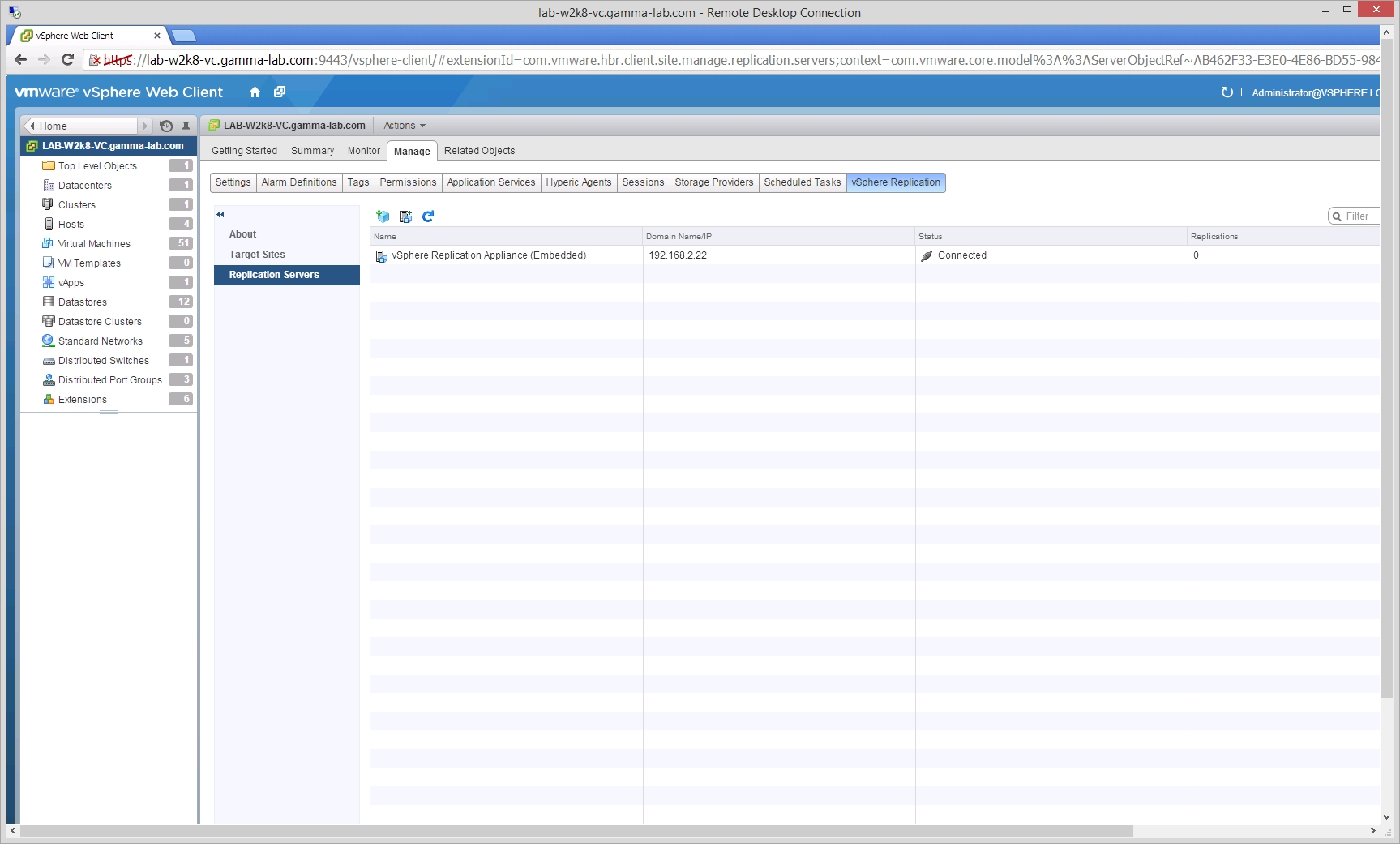Click the deploy new replication server icon
Screen dimensions: 1400x844
point(383,216)
